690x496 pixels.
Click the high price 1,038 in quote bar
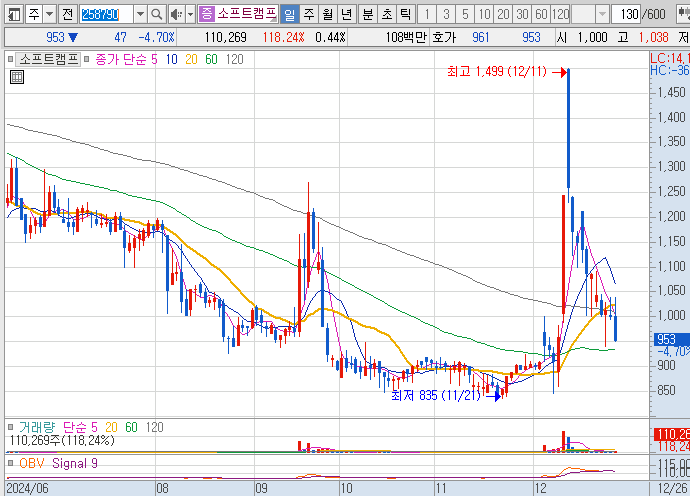pos(653,37)
